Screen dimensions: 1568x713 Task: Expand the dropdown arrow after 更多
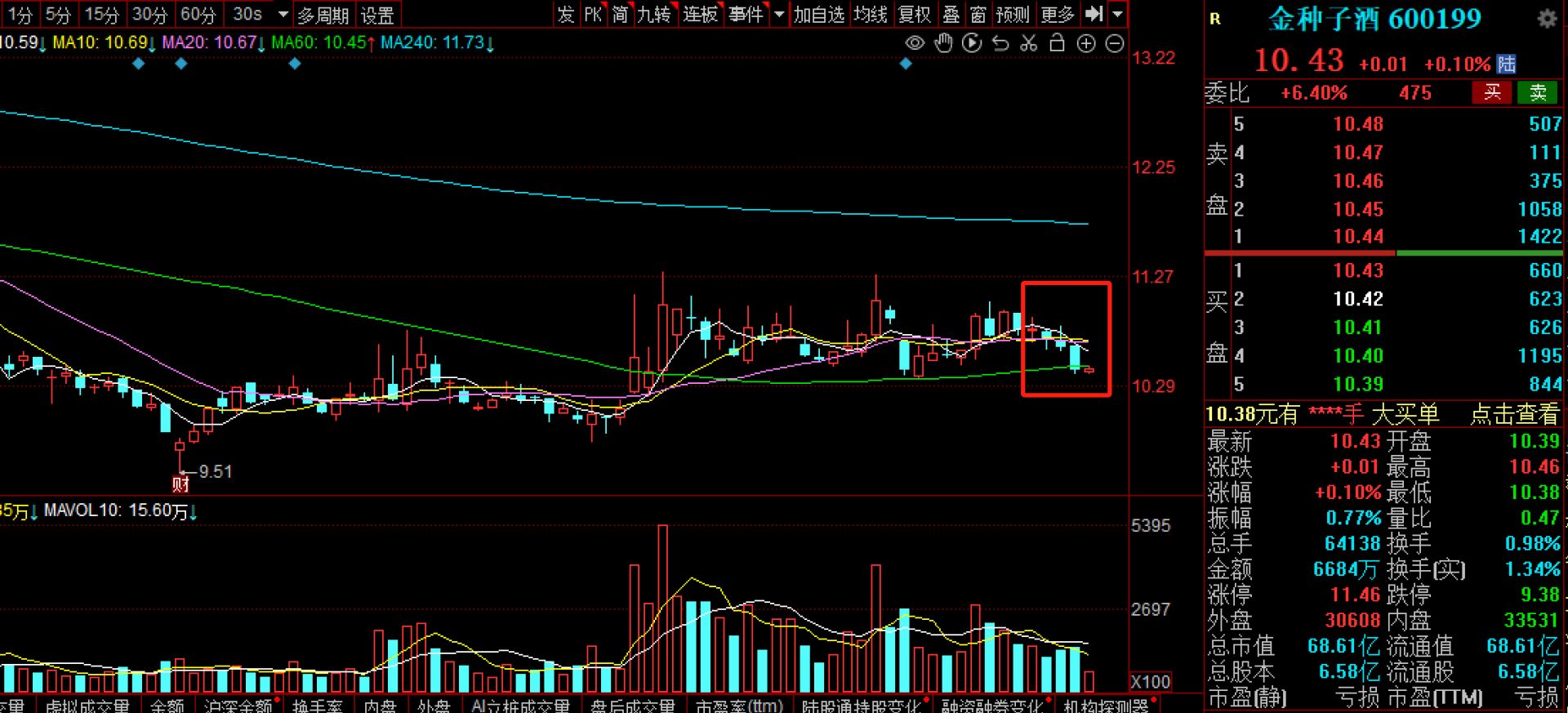click(x=1118, y=14)
